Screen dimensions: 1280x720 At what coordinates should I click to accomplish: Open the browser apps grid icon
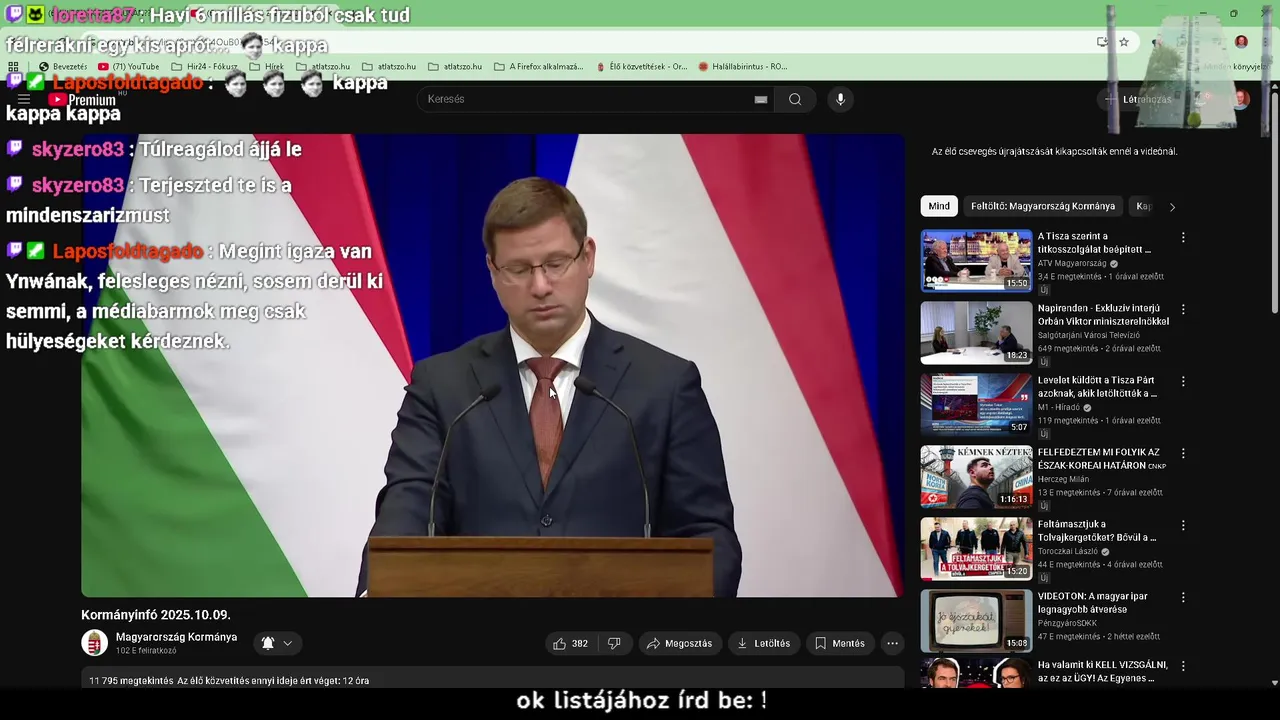13,67
